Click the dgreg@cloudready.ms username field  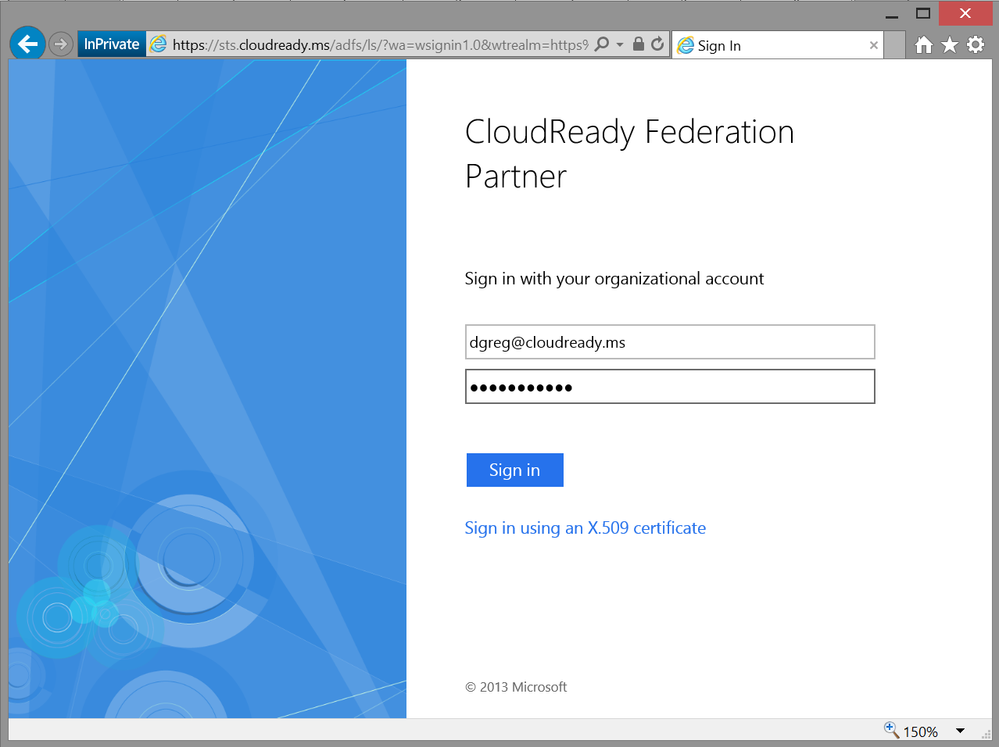[x=670, y=342]
